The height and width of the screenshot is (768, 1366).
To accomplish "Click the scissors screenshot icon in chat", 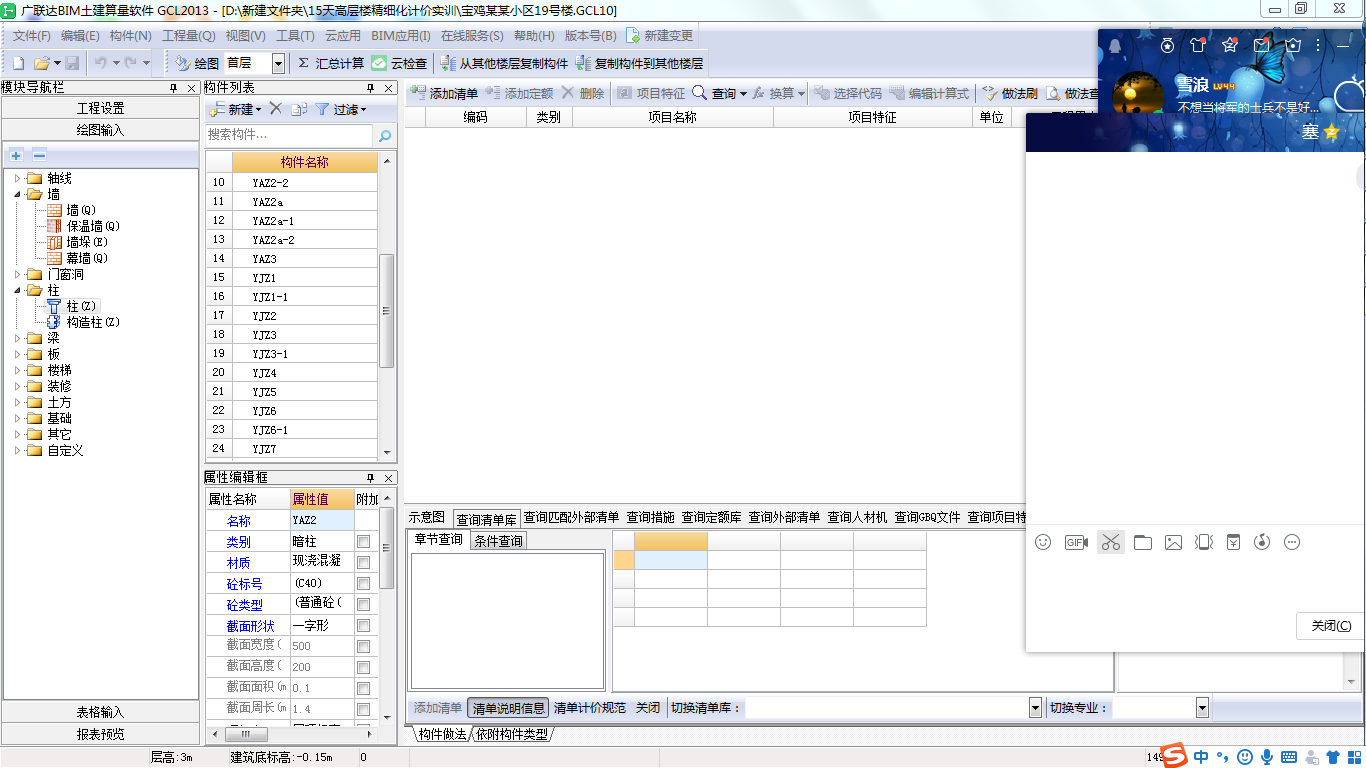I will [1110, 542].
